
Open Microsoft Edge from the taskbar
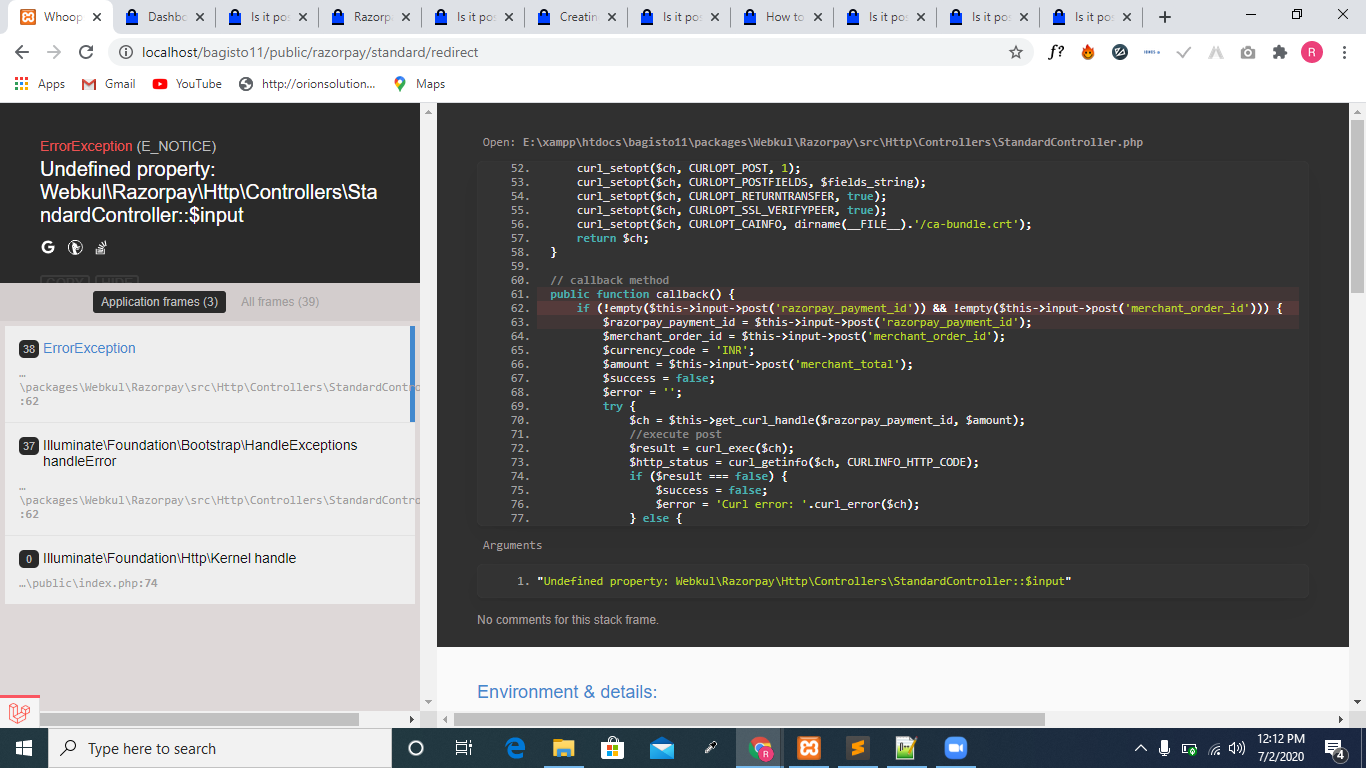click(515, 748)
